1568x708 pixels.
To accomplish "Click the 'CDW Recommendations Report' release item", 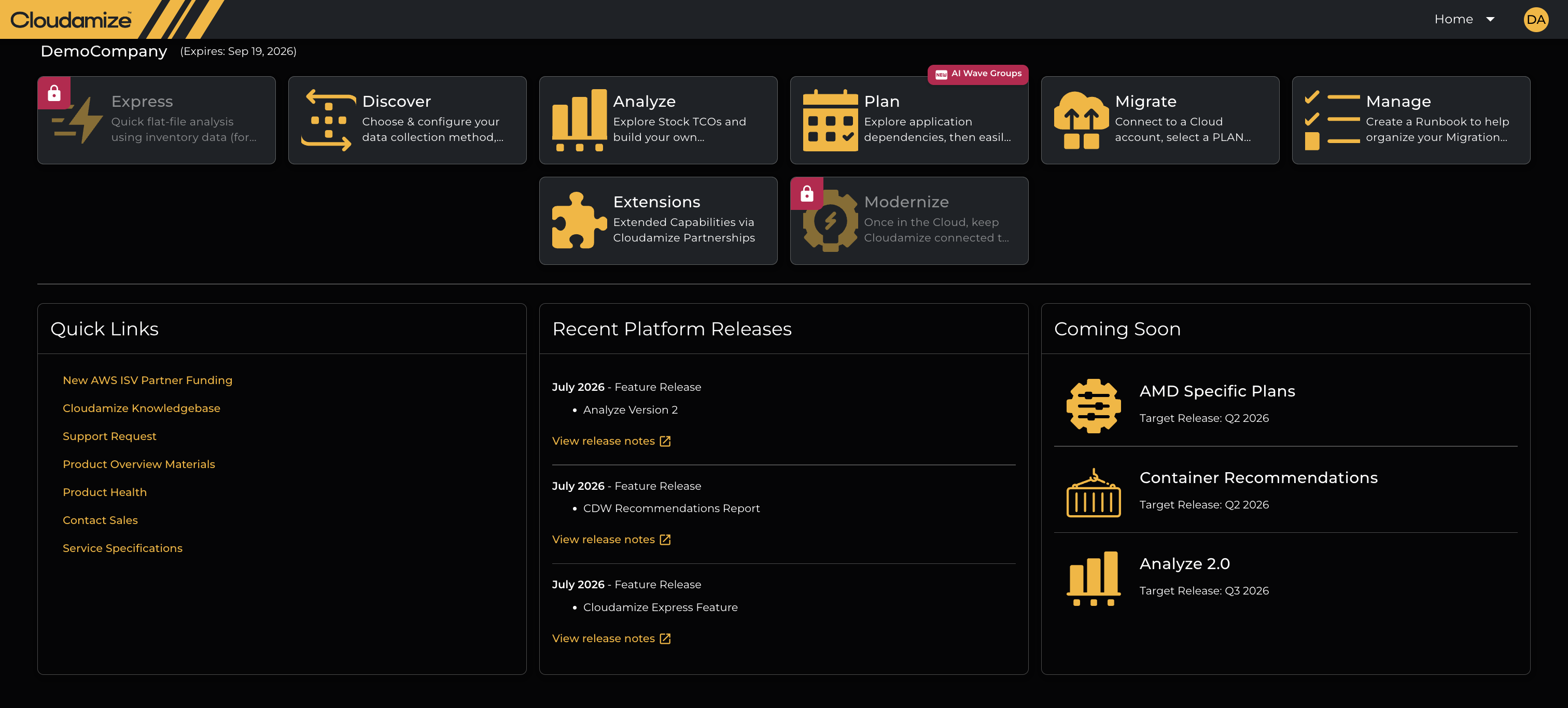I will pyautogui.click(x=671, y=509).
